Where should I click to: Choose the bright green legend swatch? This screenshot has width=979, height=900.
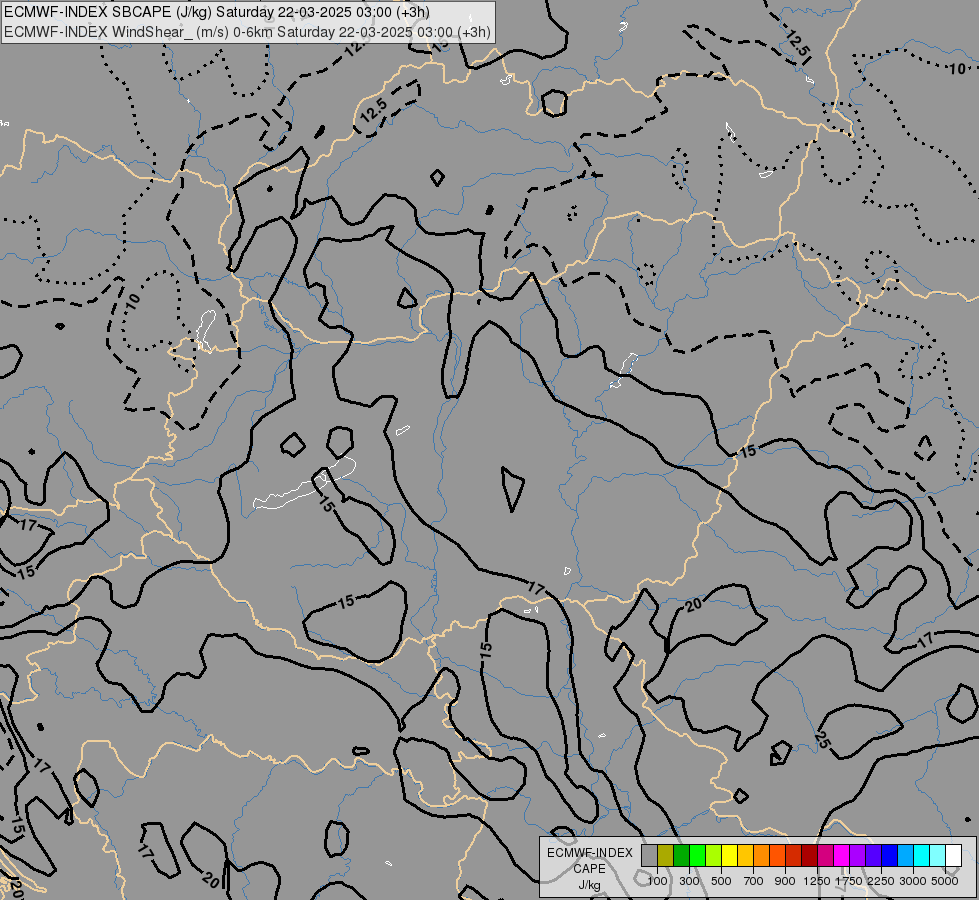click(x=697, y=856)
